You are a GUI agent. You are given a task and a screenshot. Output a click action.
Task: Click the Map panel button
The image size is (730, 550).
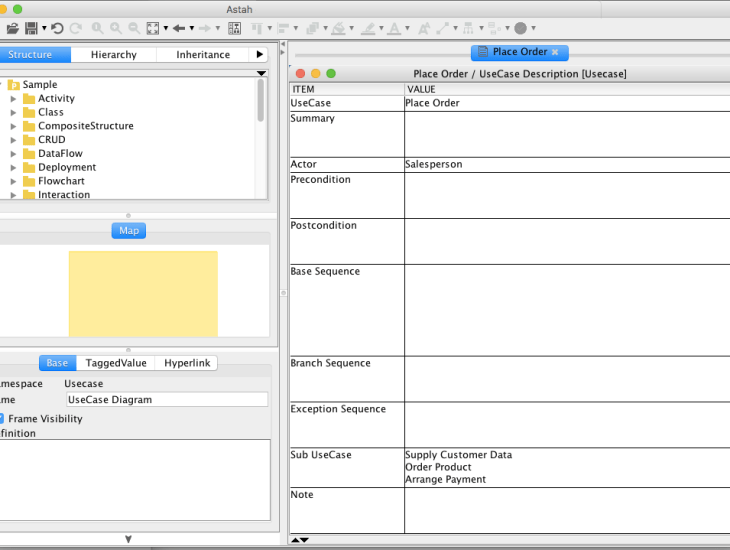[129, 231]
